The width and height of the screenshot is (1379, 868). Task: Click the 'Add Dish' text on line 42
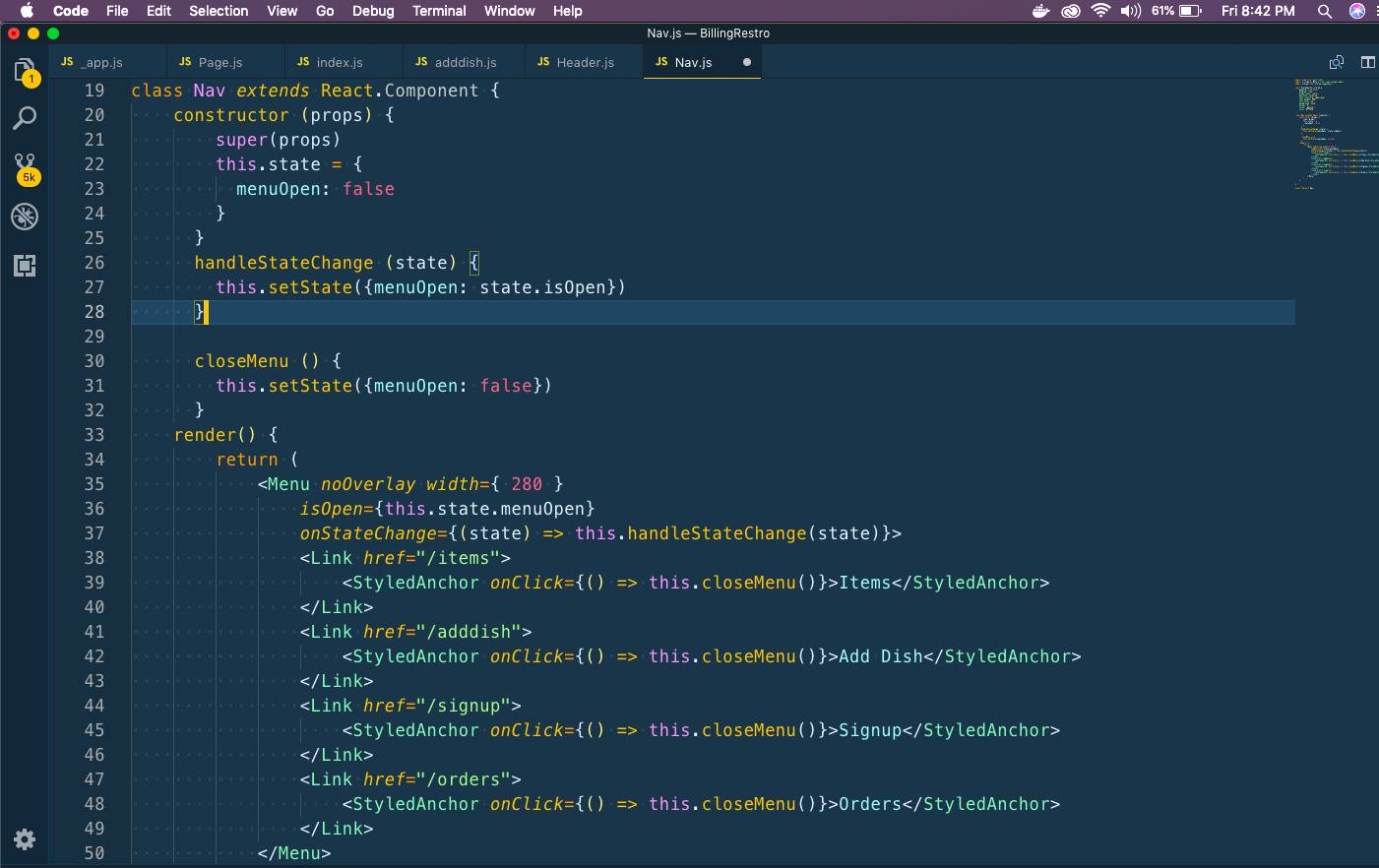(x=881, y=656)
